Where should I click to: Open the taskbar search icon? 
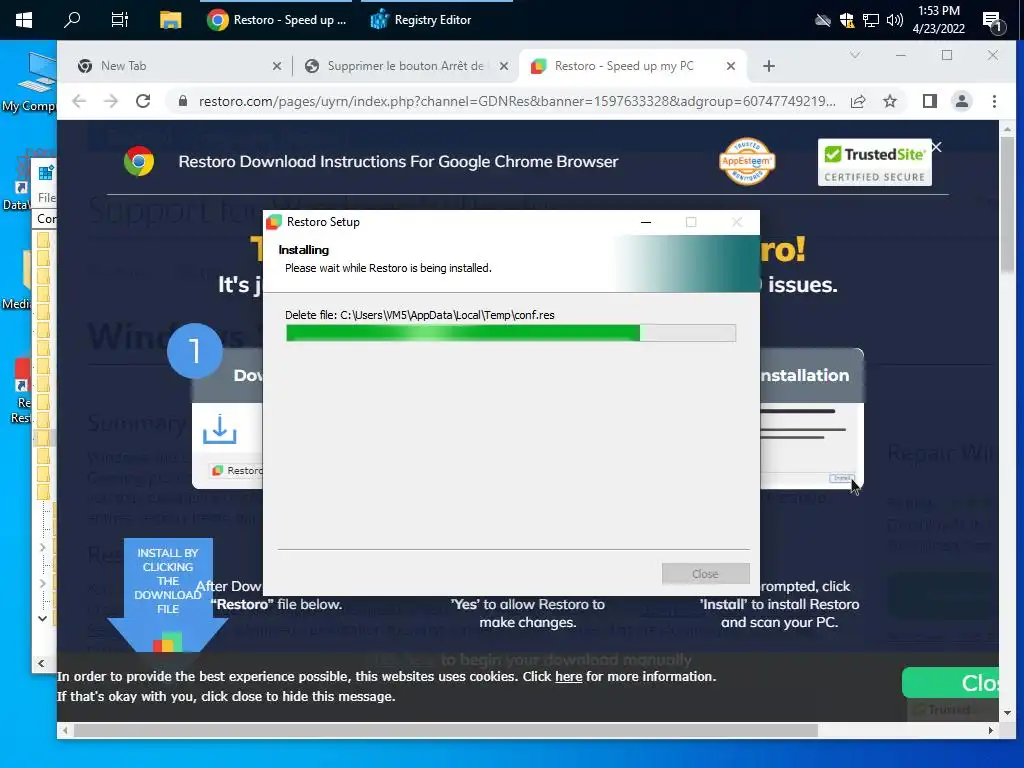click(72, 20)
